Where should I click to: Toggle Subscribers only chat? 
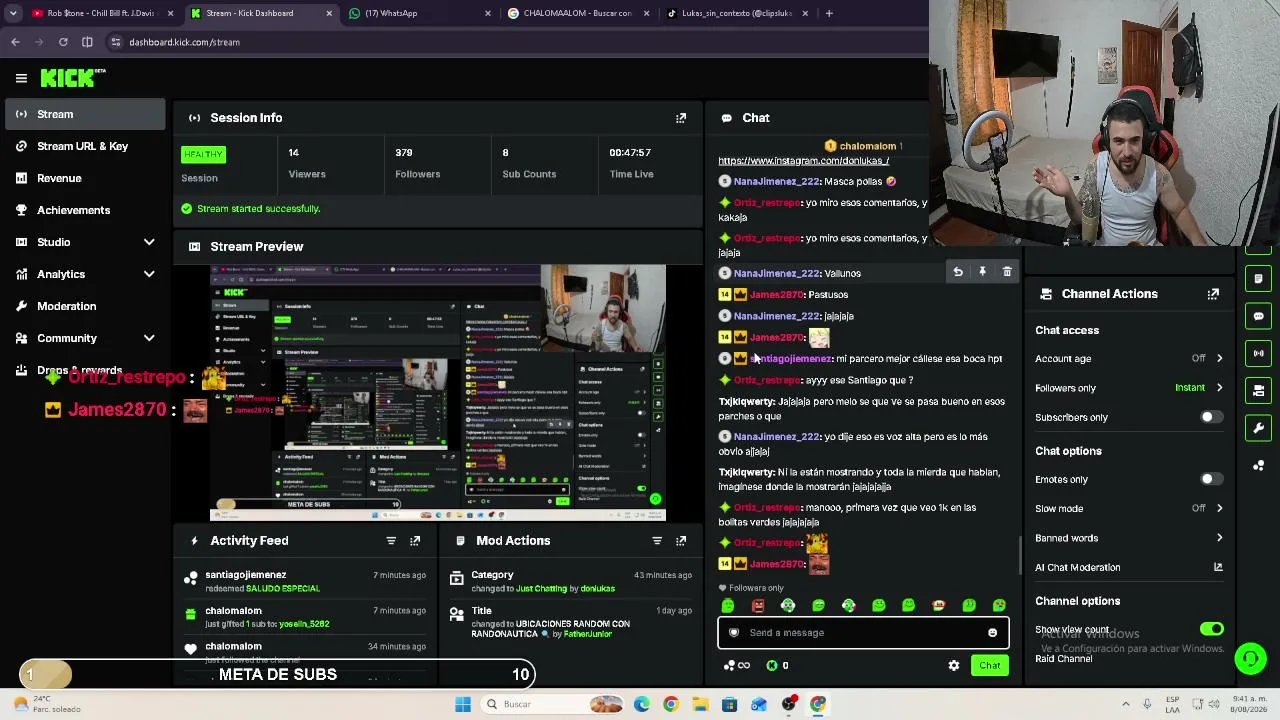[1211, 417]
